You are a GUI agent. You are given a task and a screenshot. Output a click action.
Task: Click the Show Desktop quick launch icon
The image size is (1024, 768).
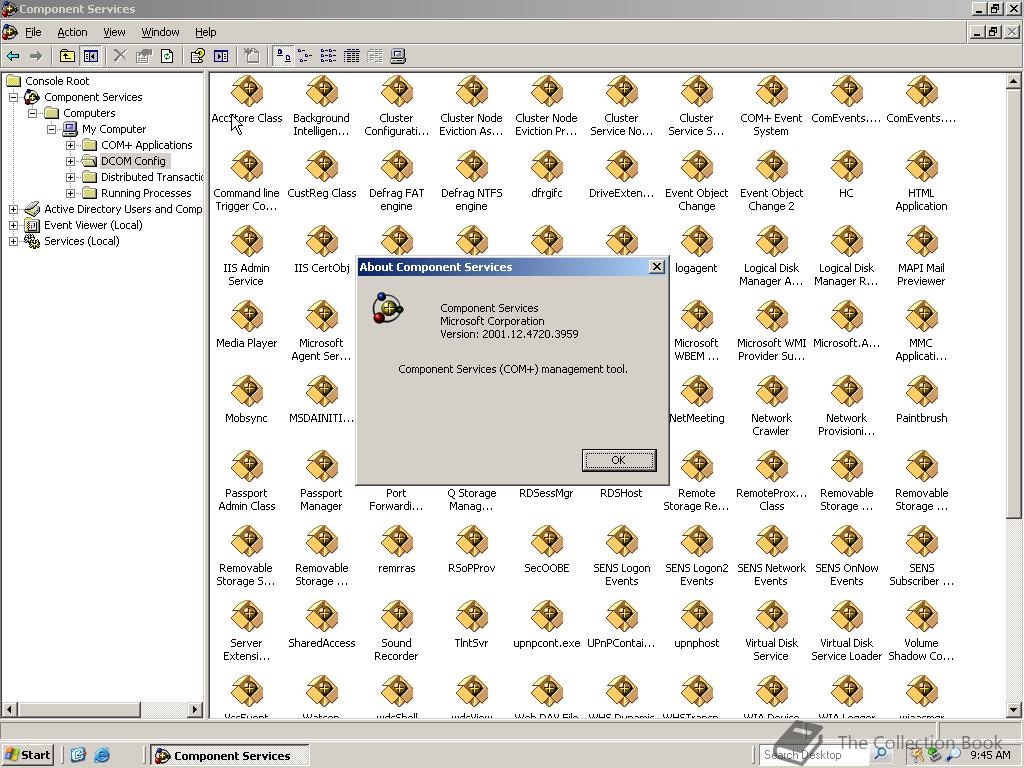[78, 755]
